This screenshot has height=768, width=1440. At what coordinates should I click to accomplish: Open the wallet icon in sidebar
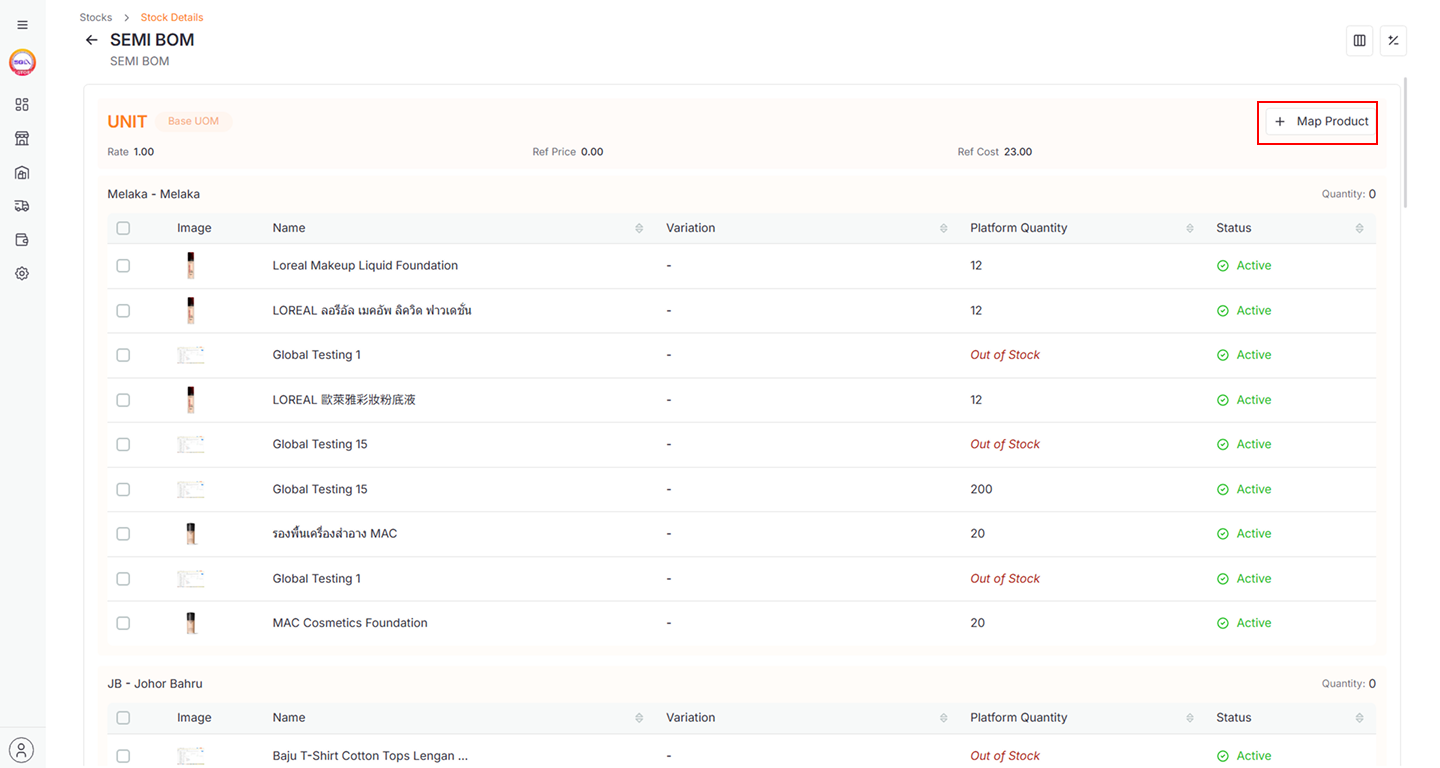[22, 240]
